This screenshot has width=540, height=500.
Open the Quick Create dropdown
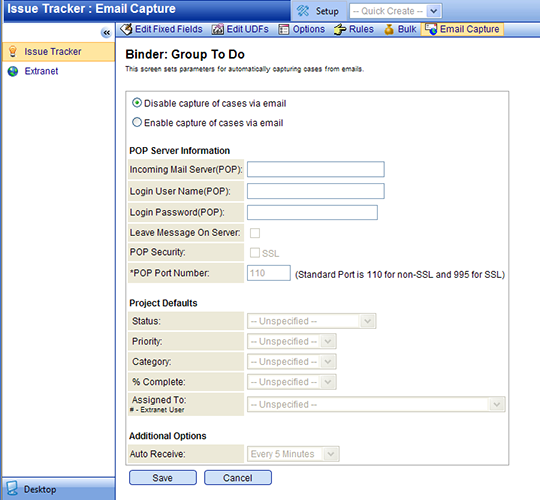pyautogui.click(x=395, y=11)
